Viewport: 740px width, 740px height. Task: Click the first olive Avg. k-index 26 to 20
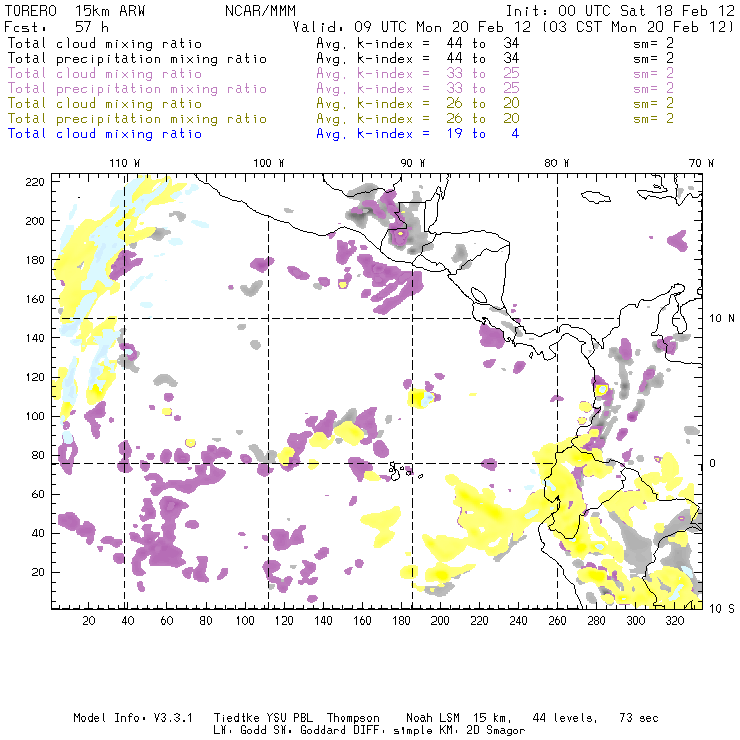tap(418, 103)
